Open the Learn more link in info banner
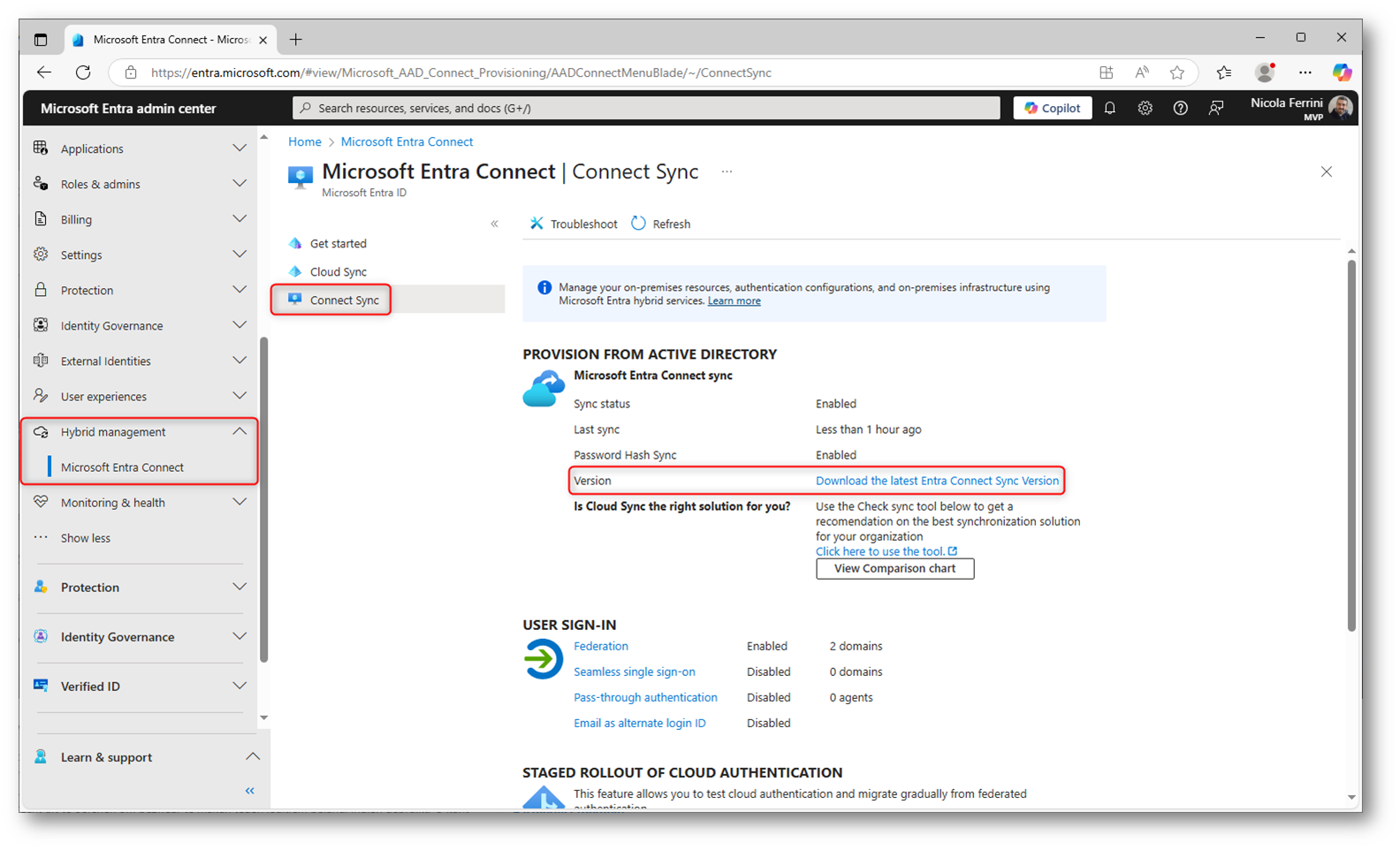Screen dimensions: 1400x850 [x=734, y=301]
